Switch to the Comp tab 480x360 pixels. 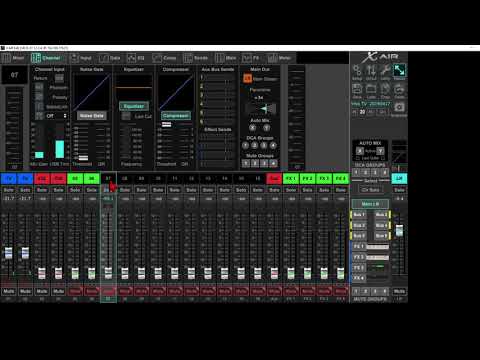tap(164, 58)
